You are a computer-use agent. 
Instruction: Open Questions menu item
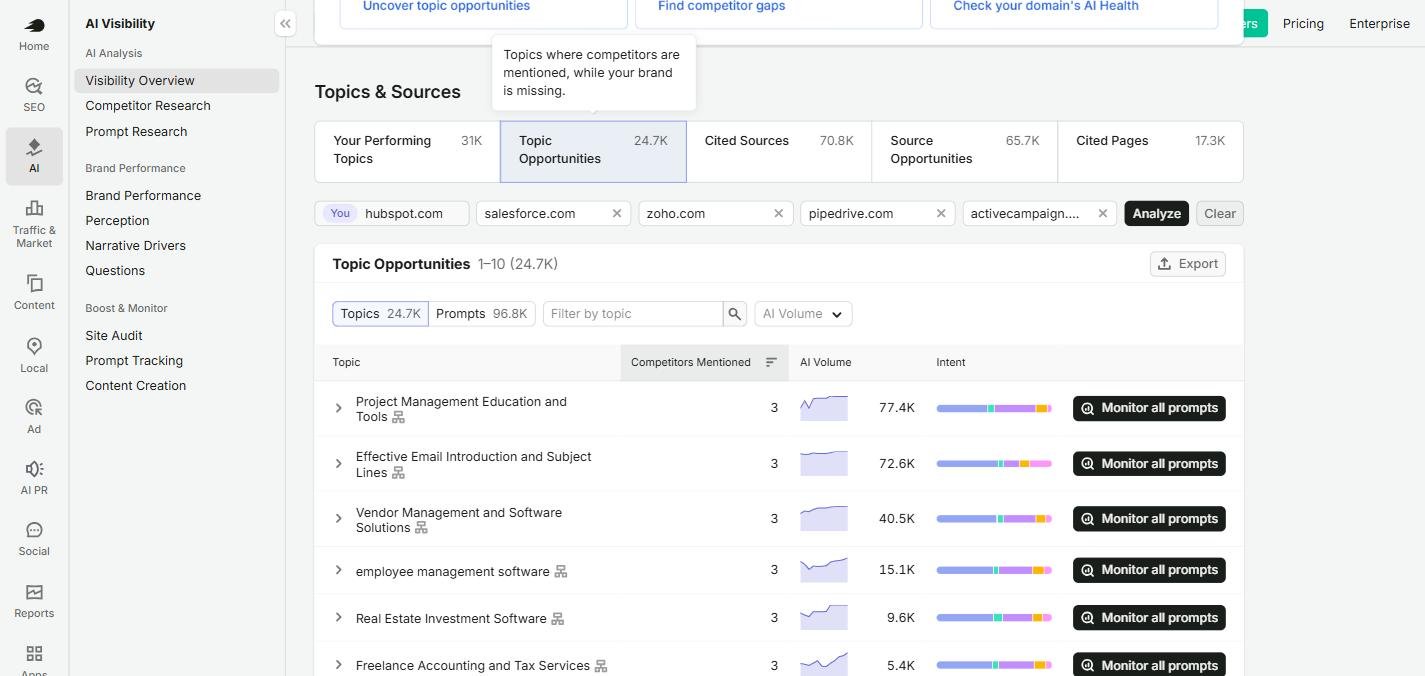(x=115, y=271)
